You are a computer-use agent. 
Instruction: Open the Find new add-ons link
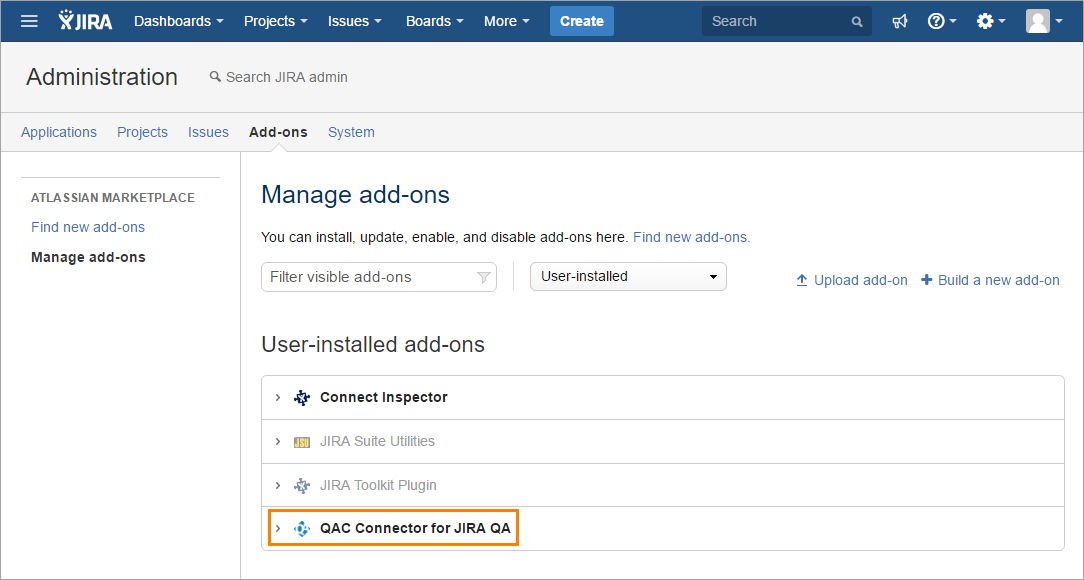point(88,227)
